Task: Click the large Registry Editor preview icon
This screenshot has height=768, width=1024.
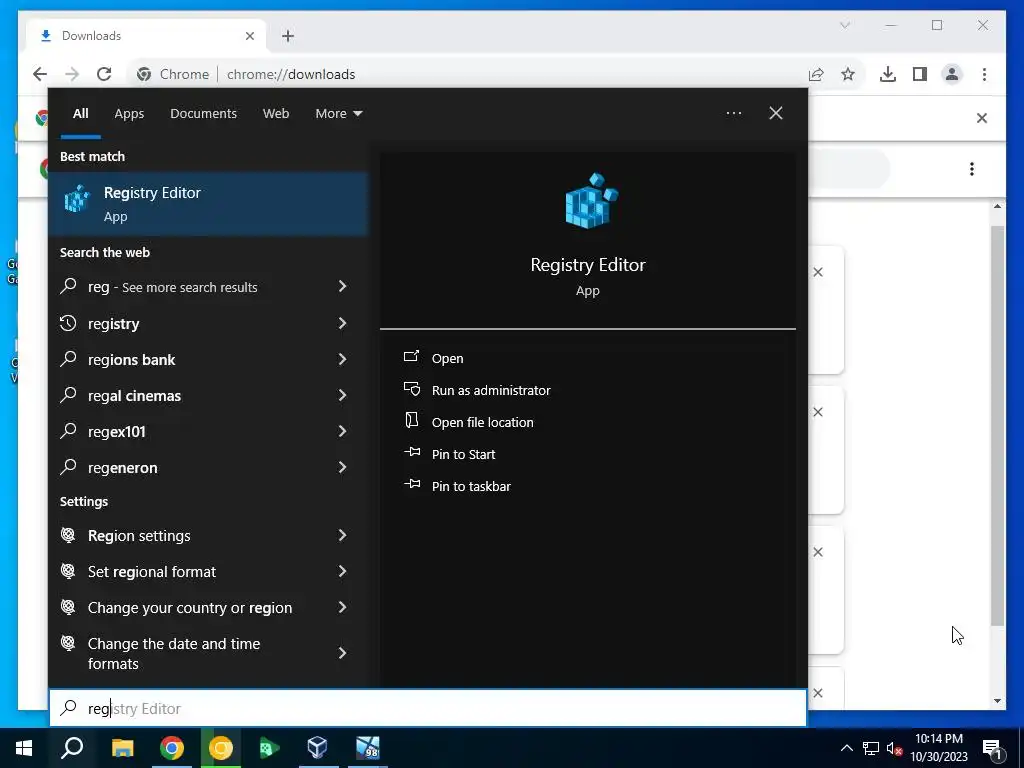Action: tap(591, 201)
